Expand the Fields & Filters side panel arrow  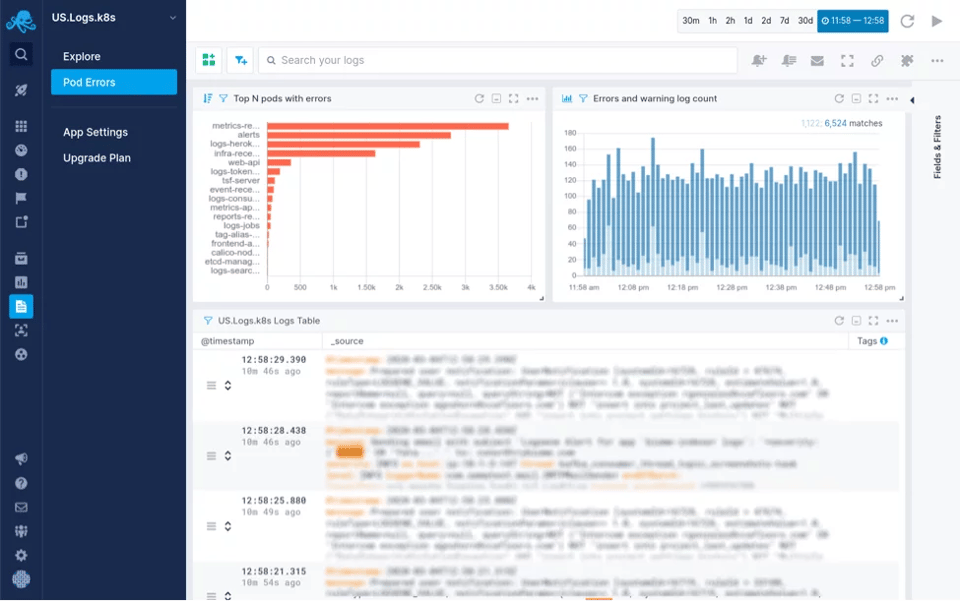912,100
